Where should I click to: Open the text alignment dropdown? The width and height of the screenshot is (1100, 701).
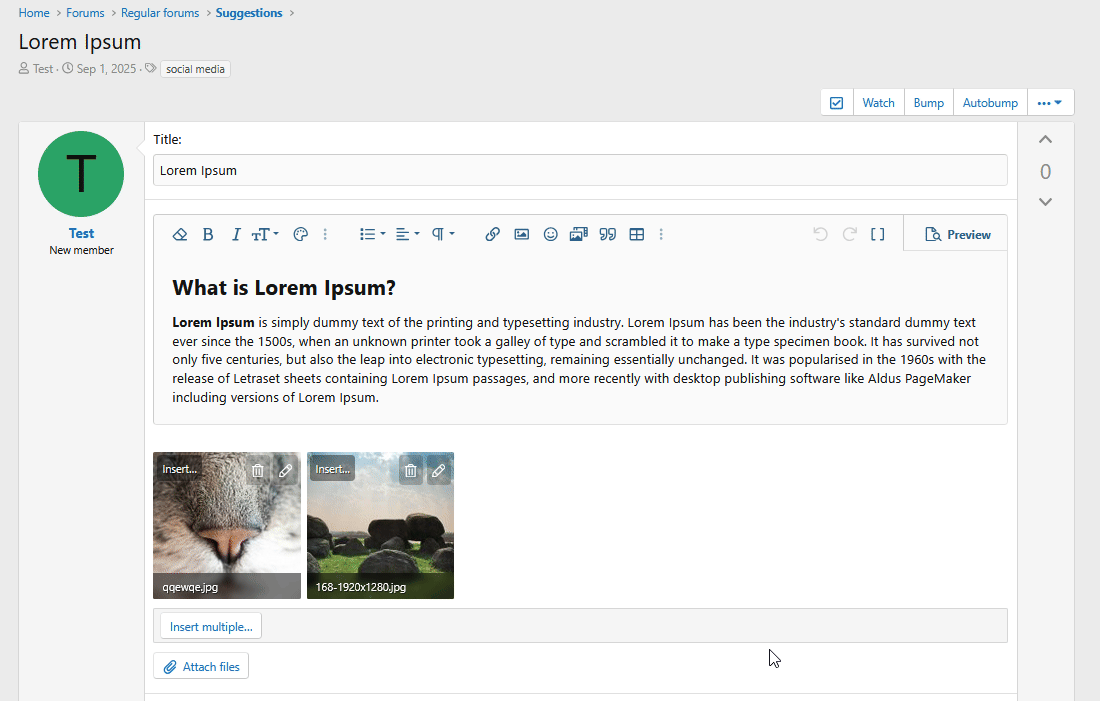(407, 234)
